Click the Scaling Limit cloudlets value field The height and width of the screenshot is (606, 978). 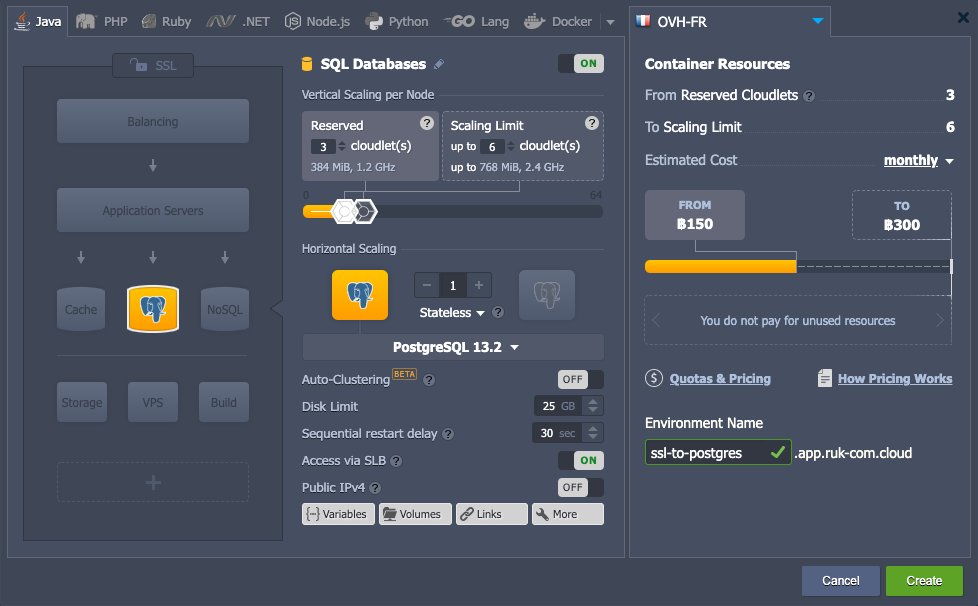coord(492,147)
